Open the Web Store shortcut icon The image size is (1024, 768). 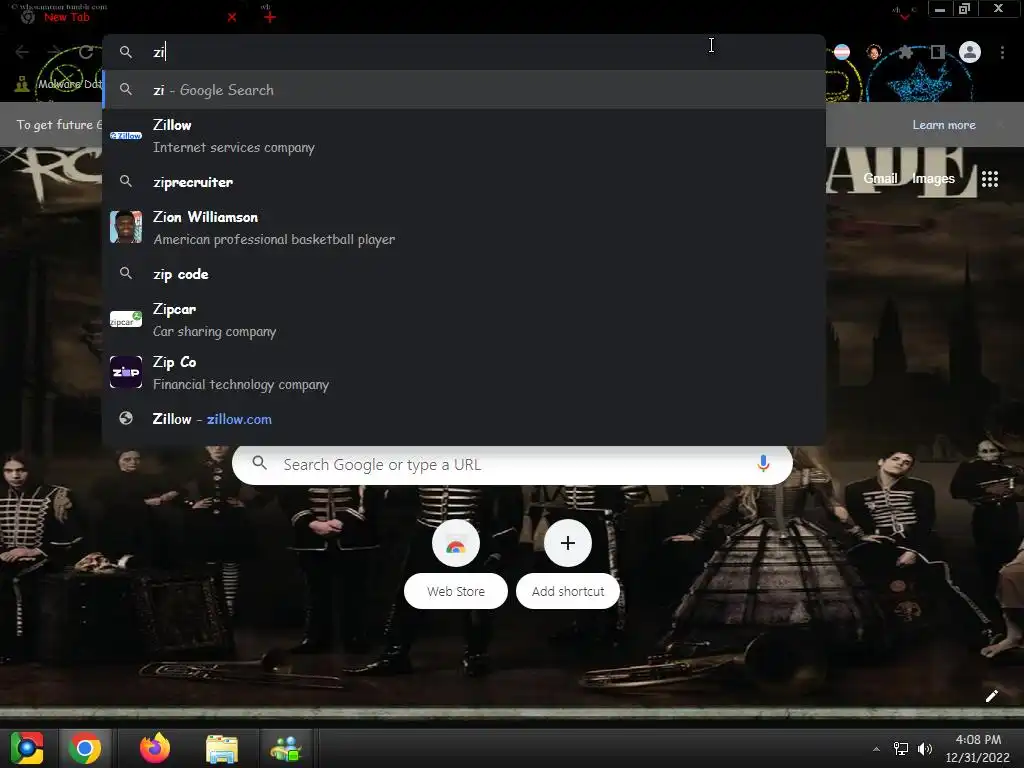(x=456, y=543)
